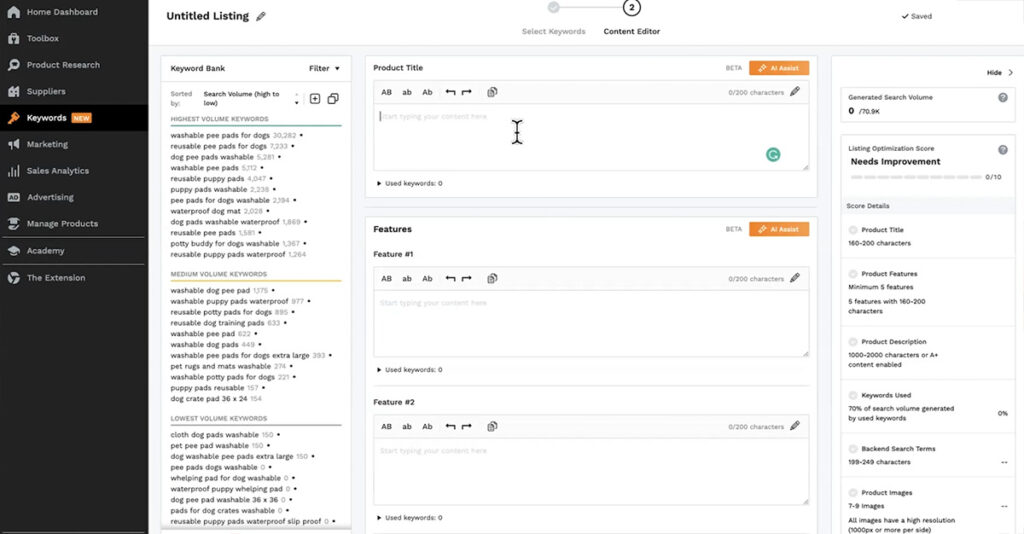
Task: Click Keywords Used score detail indicator
Action: pos(853,396)
